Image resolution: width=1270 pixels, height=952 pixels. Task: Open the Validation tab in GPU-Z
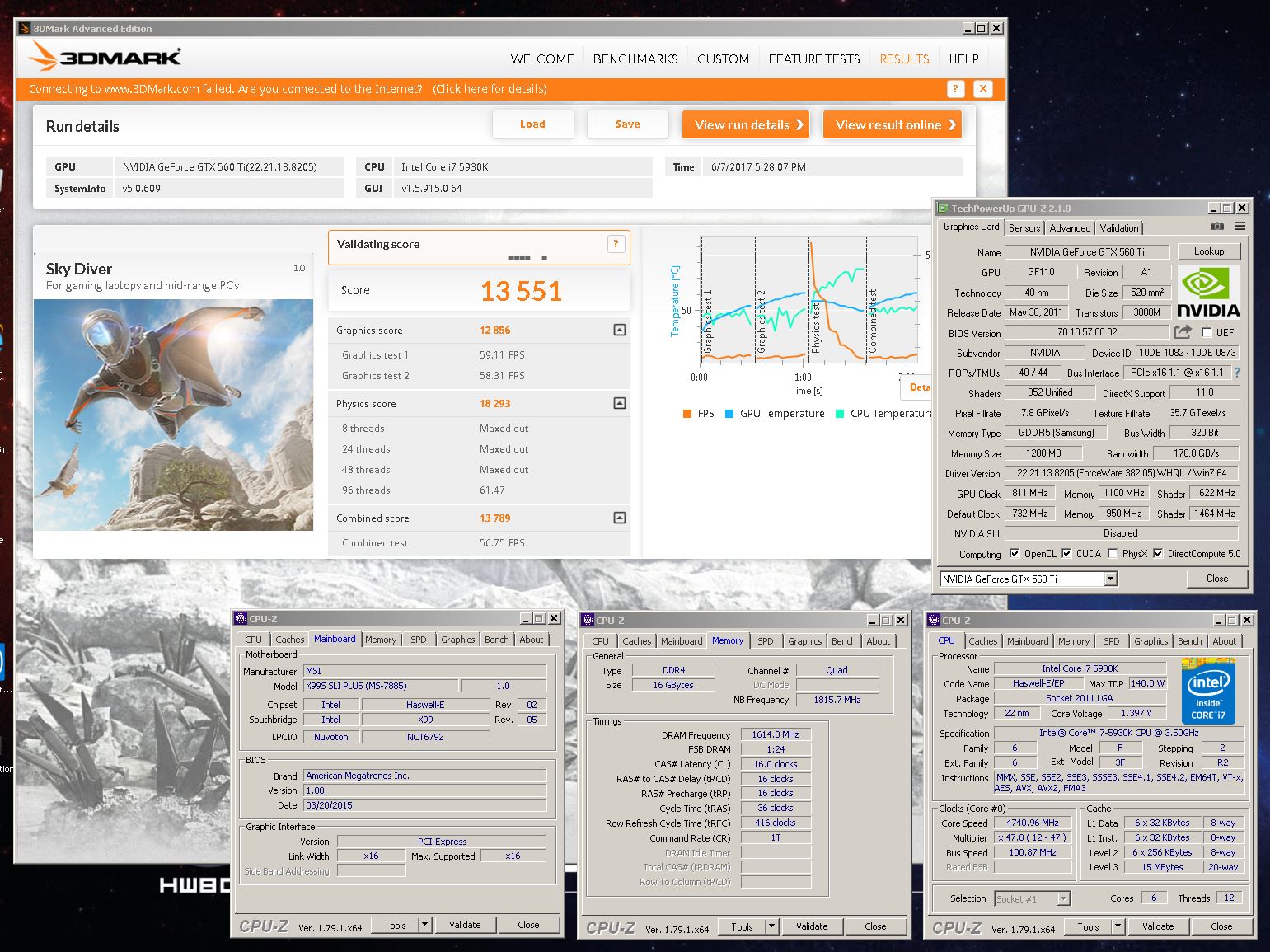[1119, 228]
